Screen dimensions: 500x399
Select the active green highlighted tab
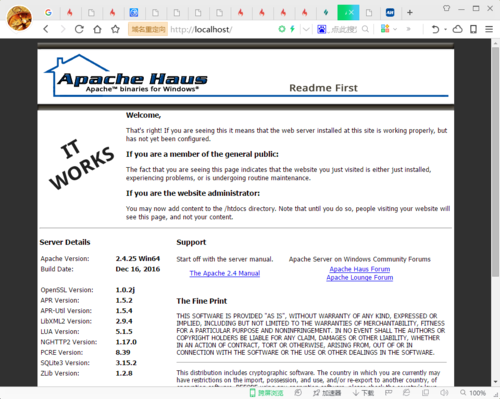(x=348, y=13)
